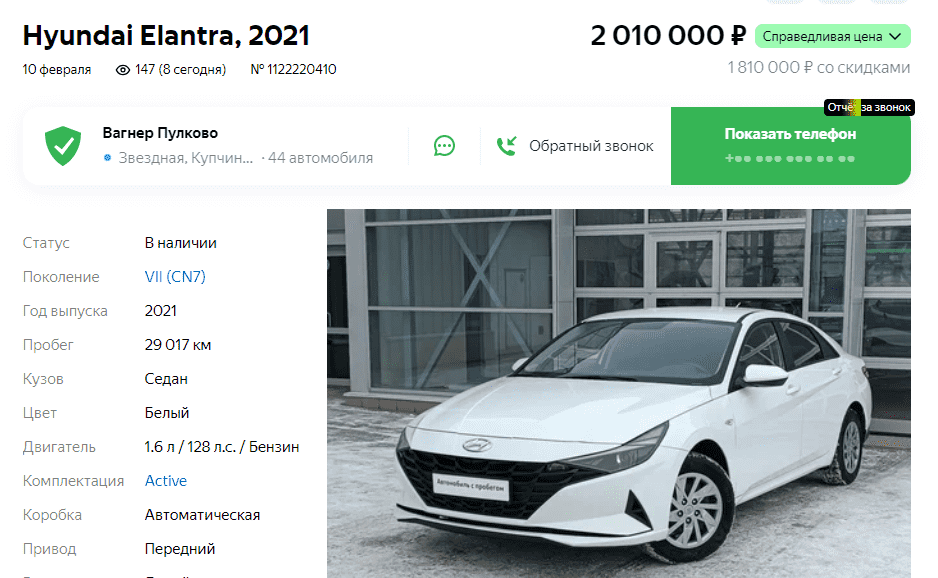Click the green verified dealer shield

click(63, 146)
